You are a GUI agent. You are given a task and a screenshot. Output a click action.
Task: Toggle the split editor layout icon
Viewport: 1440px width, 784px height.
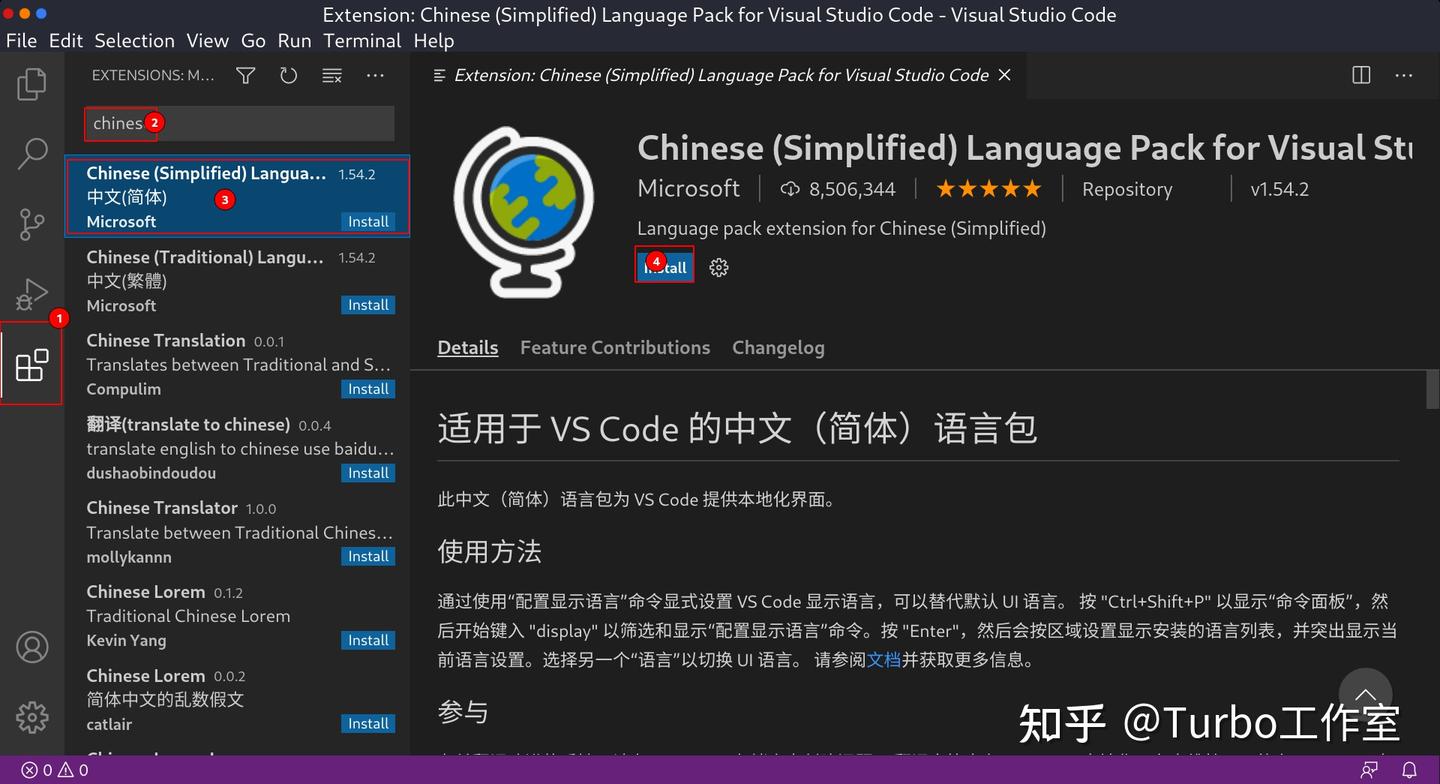pyautogui.click(x=1361, y=75)
